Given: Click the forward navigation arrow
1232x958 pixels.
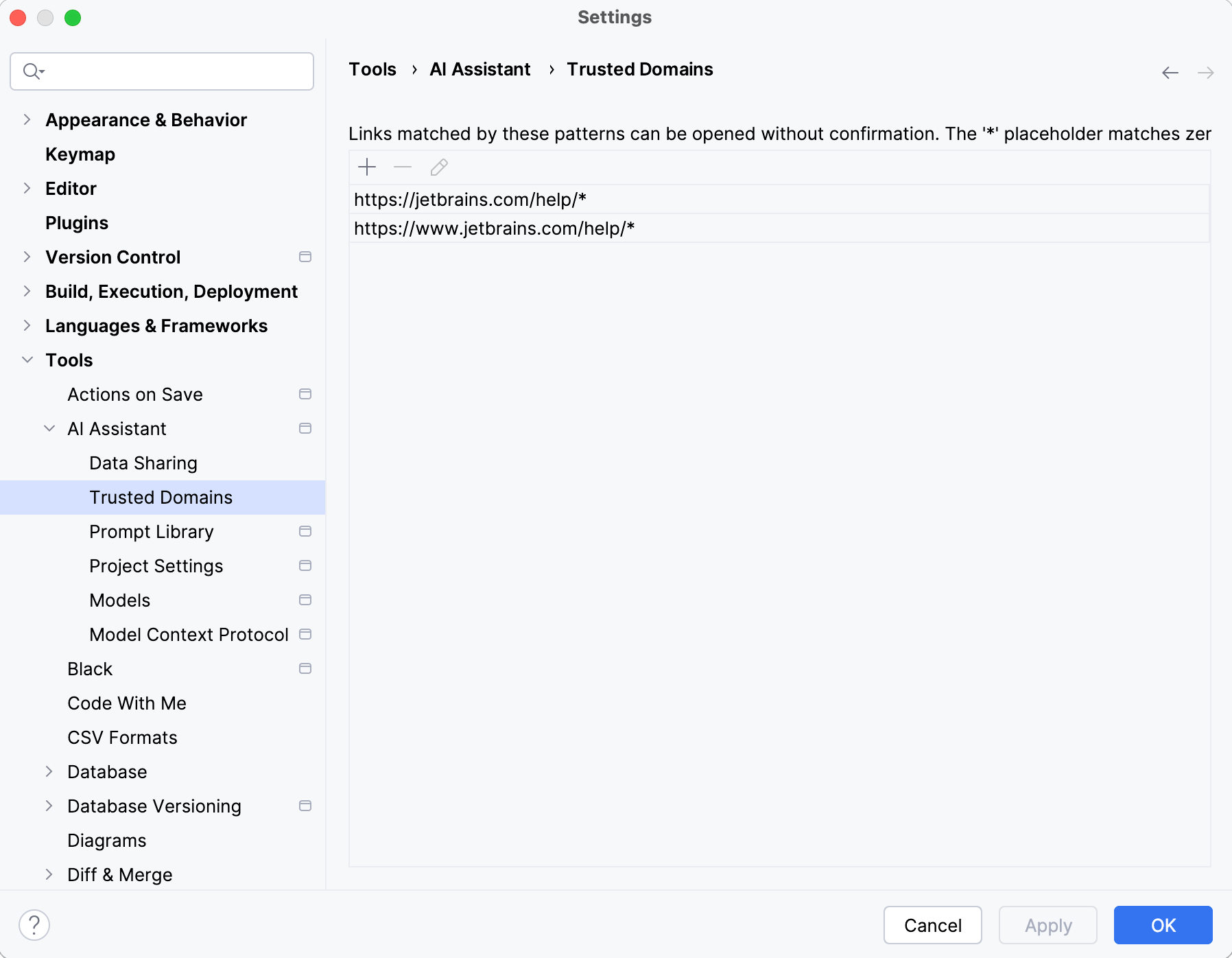Looking at the screenshot, I should (x=1205, y=73).
